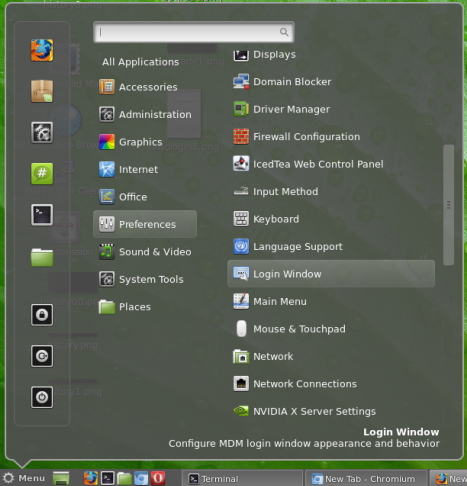The height and width of the screenshot is (486, 467).
Task: Click the shutdown power icon
Action: tap(42, 397)
